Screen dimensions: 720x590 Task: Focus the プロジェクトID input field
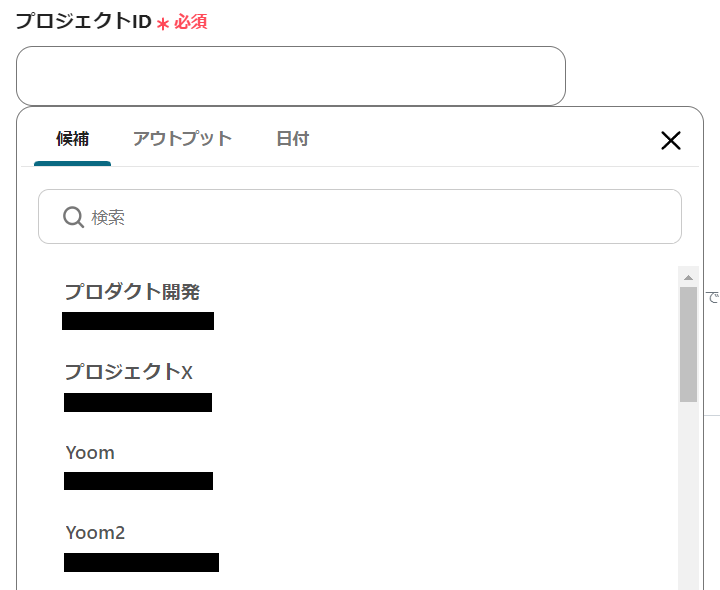[290, 76]
